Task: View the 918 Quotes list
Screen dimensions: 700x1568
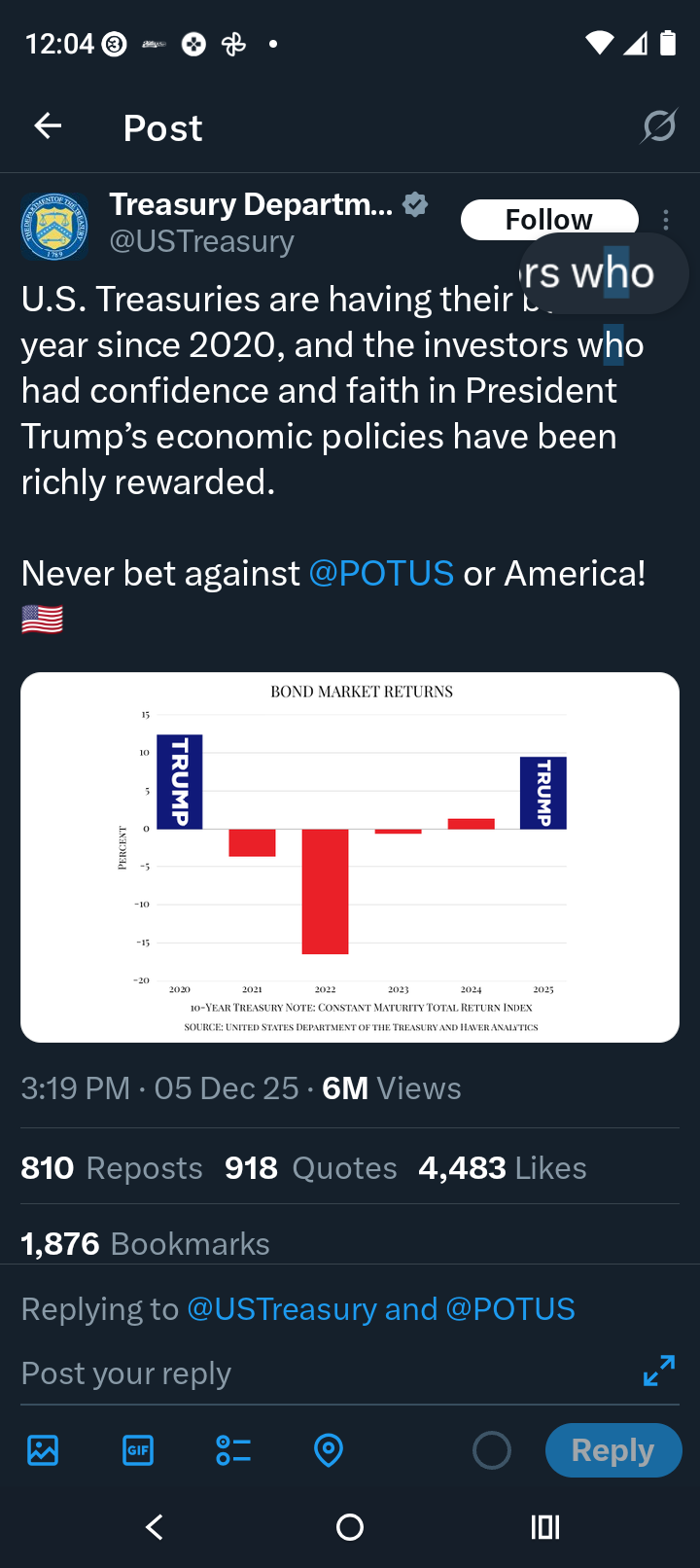Action: pyautogui.click(x=311, y=1167)
